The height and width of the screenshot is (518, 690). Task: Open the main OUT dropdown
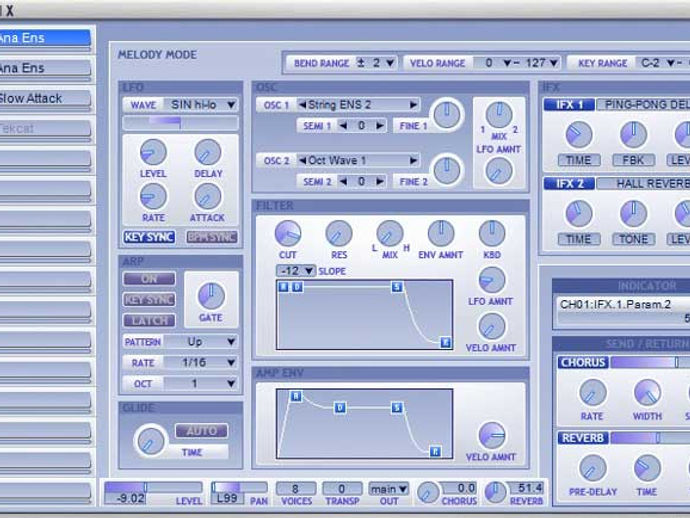pos(389,489)
